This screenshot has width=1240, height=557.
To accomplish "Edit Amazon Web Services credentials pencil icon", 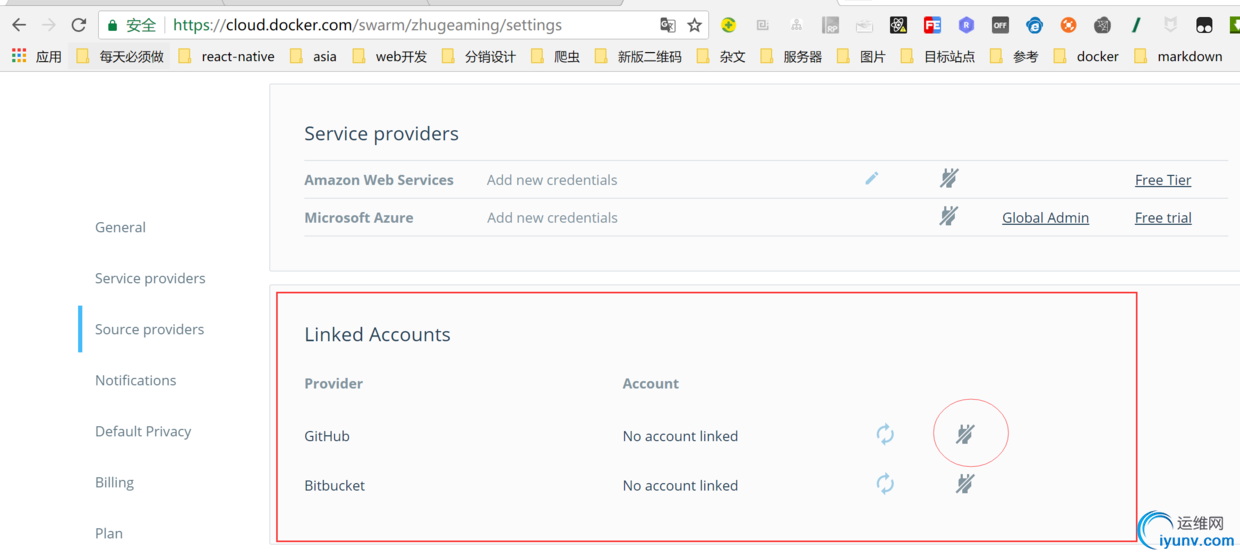I will (871, 178).
